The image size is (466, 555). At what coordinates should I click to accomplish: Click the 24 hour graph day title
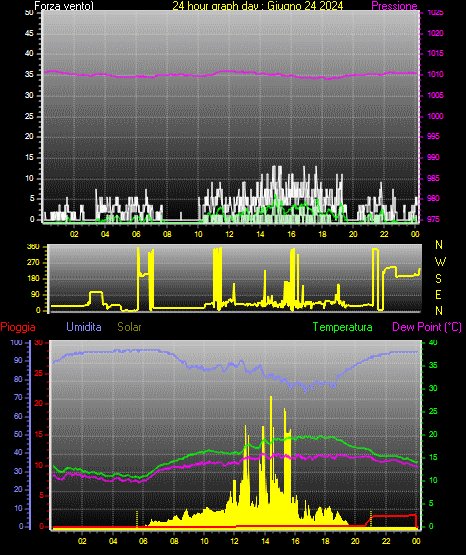pos(258,6)
